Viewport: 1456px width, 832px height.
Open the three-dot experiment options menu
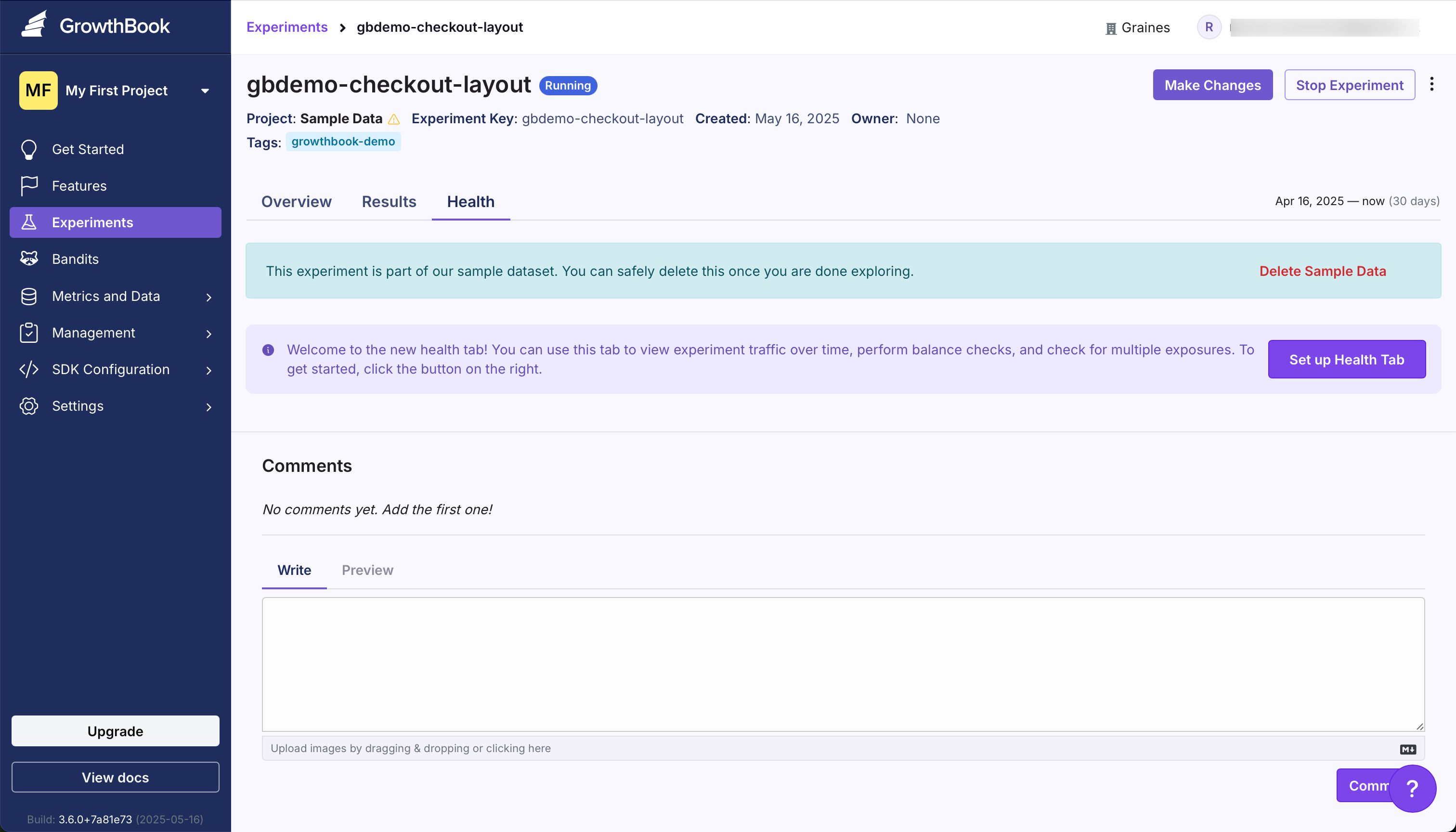coord(1431,85)
